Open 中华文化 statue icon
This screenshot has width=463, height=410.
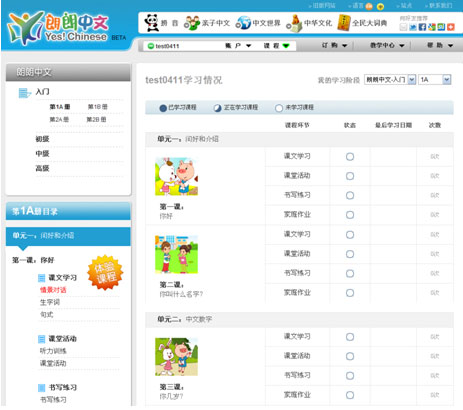click(x=294, y=23)
